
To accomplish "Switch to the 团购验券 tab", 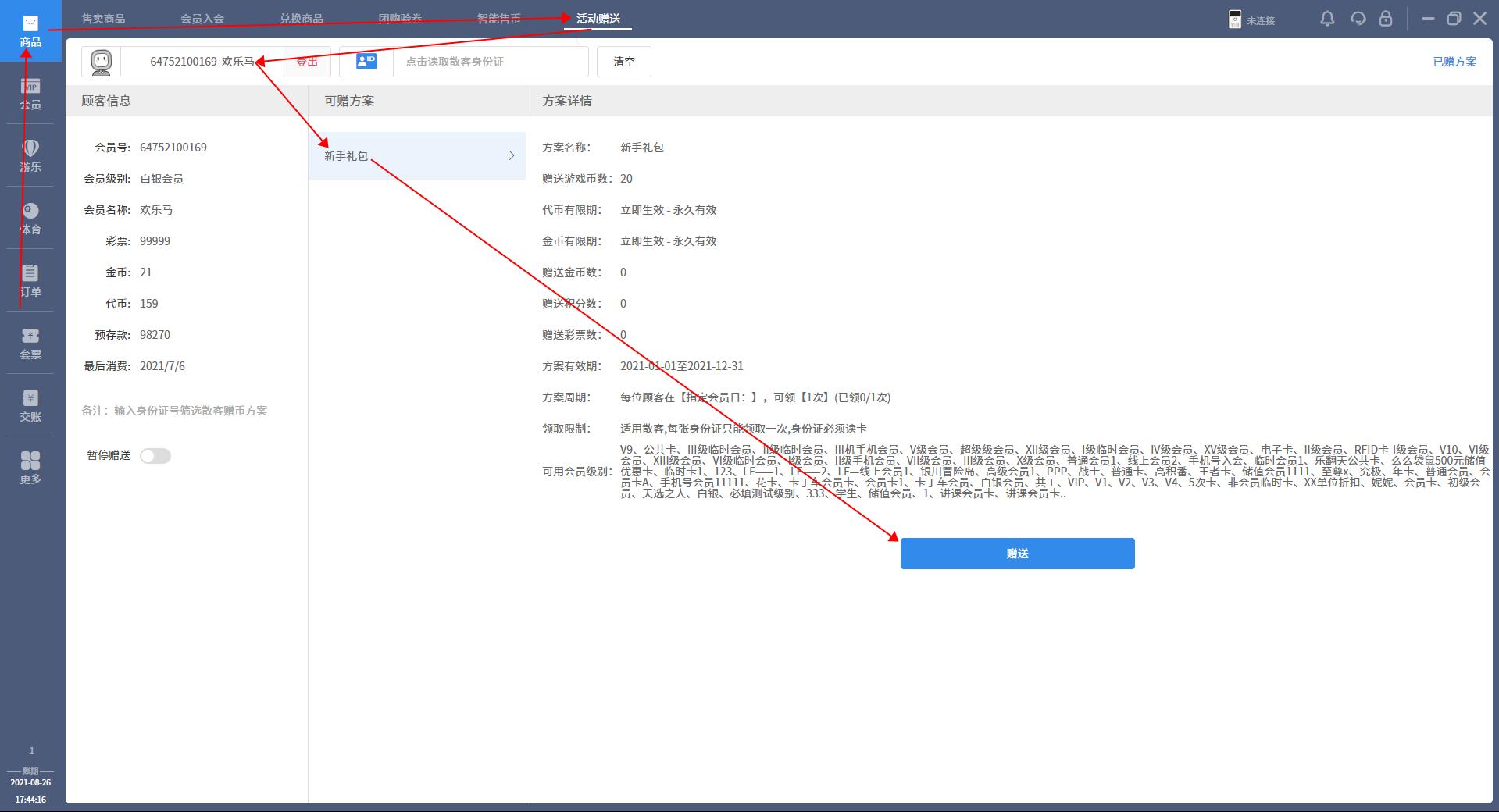I will (x=400, y=19).
